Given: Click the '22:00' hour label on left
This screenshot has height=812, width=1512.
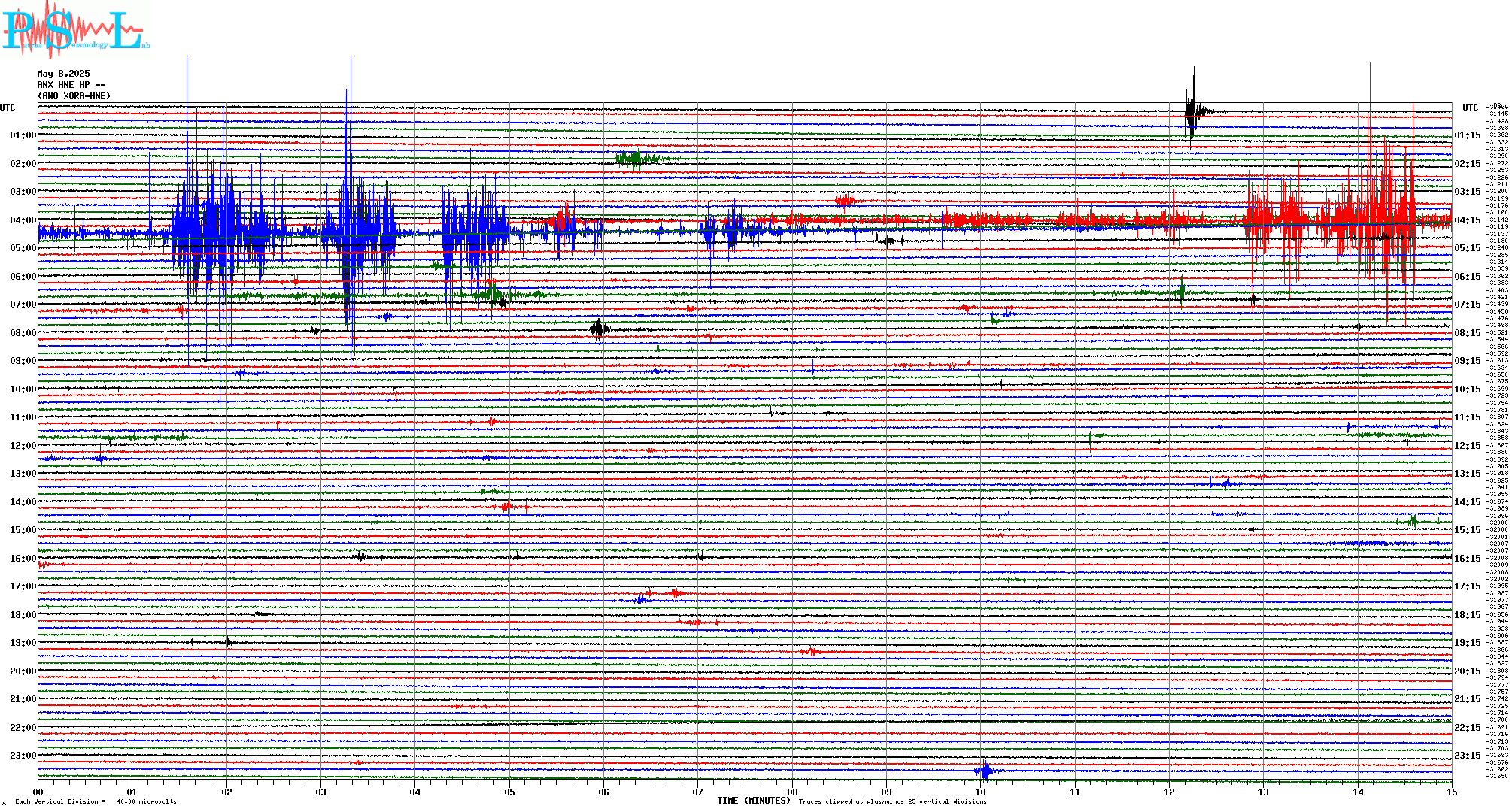Looking at the screenshot, I should pyautogui.click(x=23, y=728).
